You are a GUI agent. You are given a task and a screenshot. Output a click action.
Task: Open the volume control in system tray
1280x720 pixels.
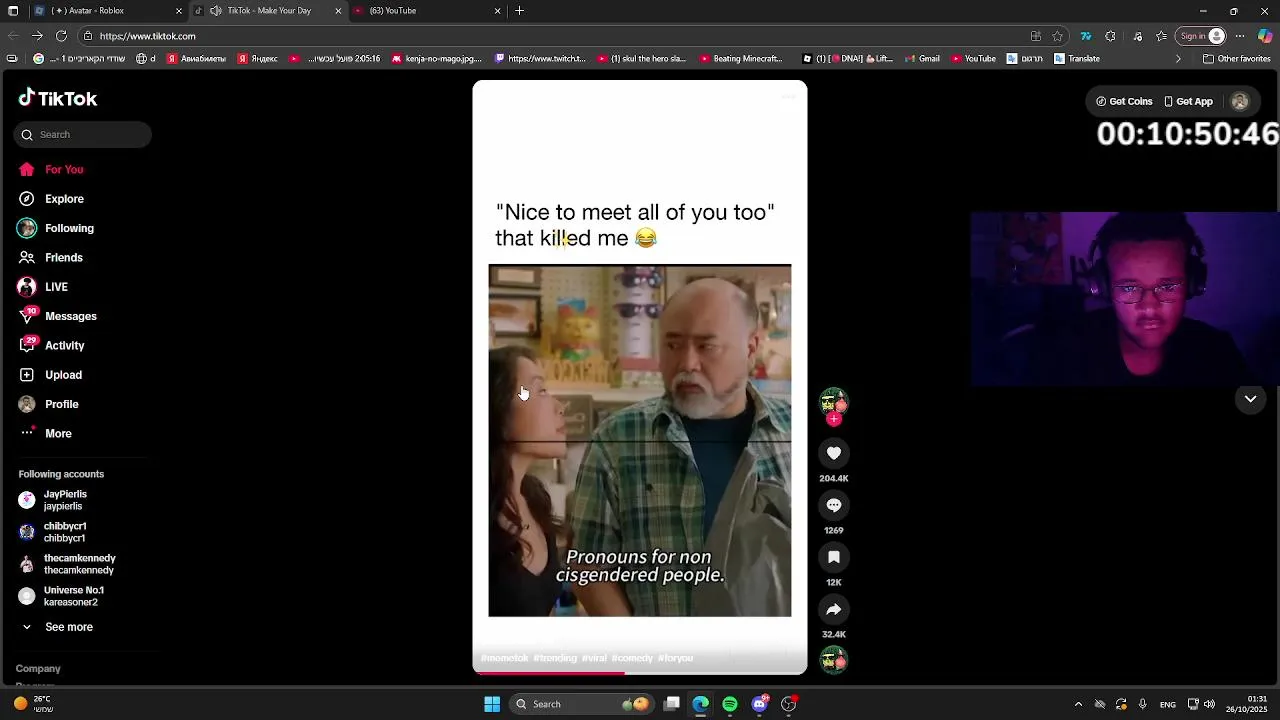[1209, 704]
